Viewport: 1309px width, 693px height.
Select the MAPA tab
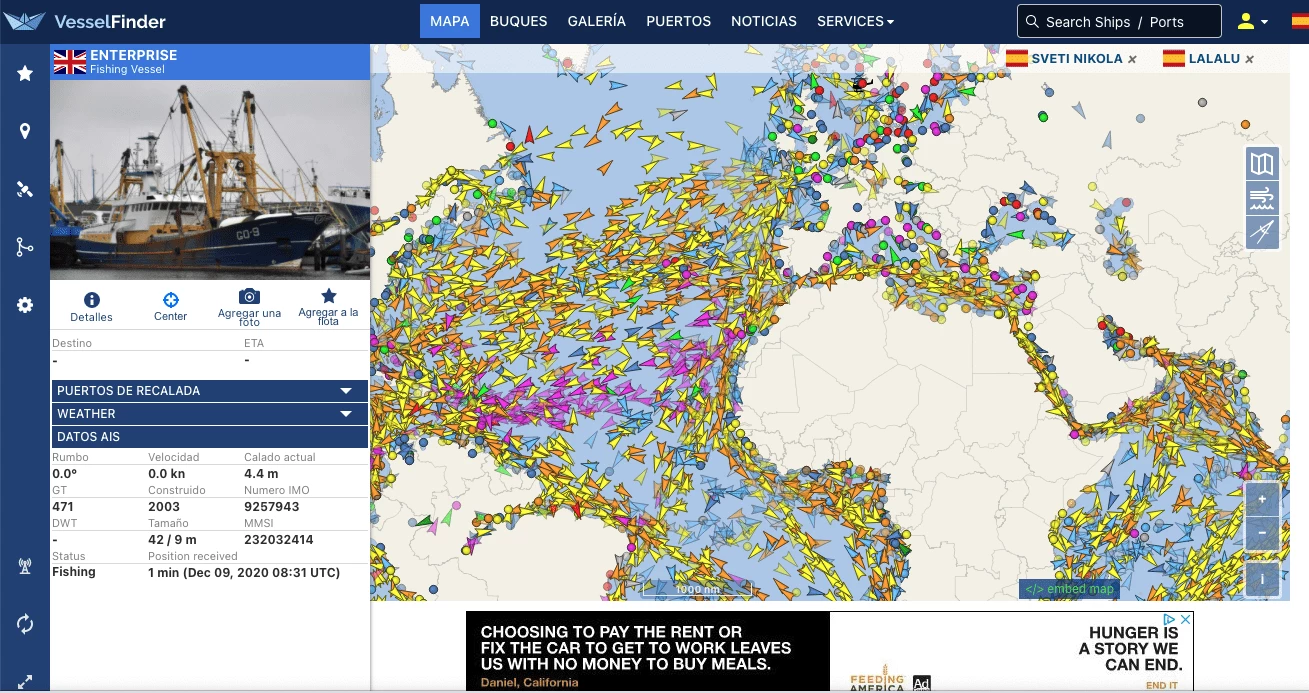click(x=450, y=21)
